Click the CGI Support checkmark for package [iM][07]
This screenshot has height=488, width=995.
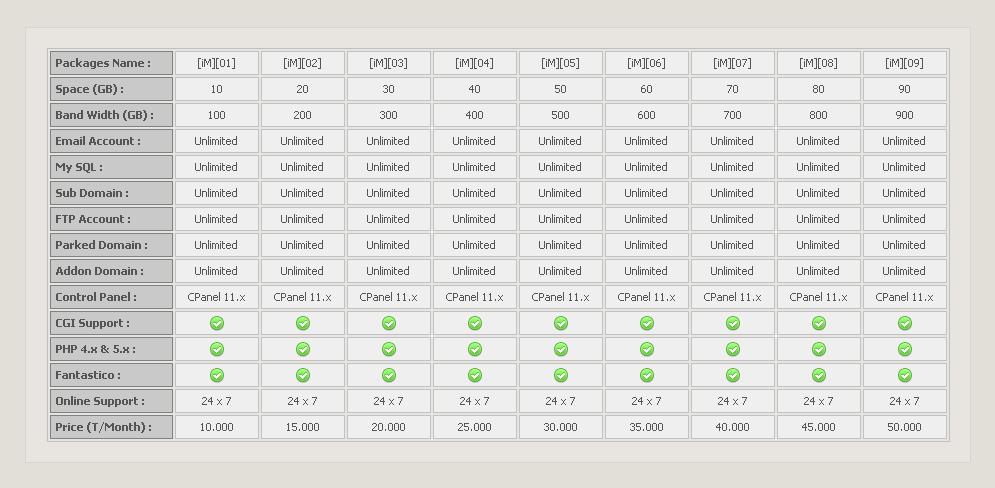point(733,323)
